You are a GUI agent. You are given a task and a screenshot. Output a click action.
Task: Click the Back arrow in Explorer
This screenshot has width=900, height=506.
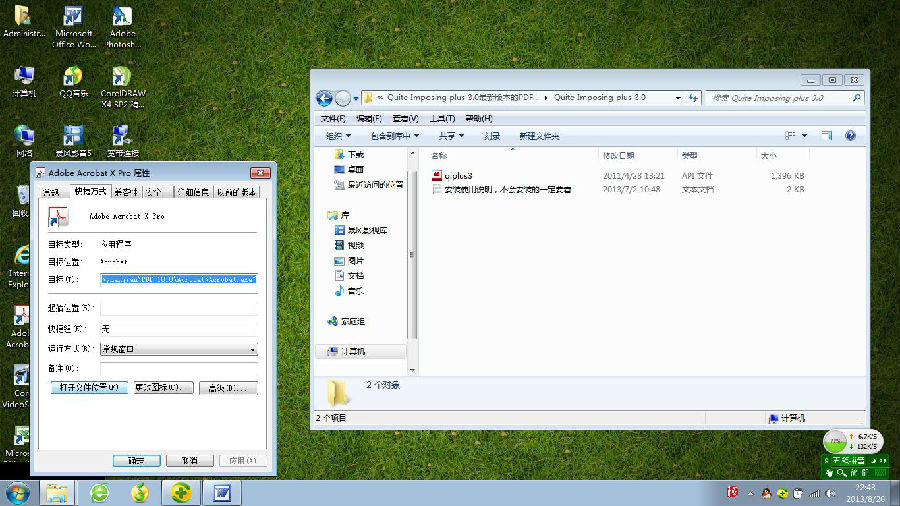[324, 99]
